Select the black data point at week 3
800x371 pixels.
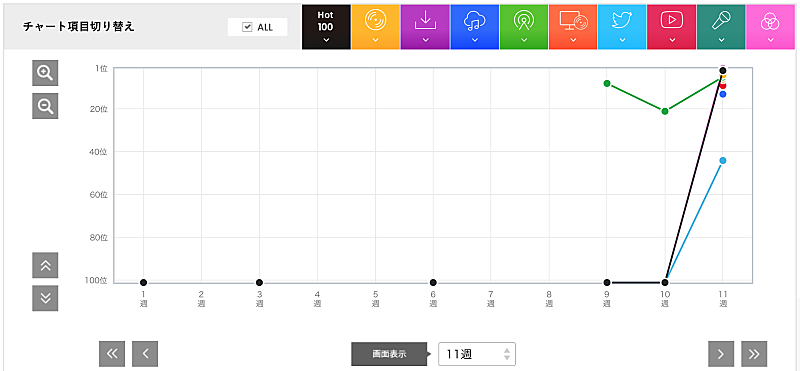pyautogui.click(x=259, y=282)
